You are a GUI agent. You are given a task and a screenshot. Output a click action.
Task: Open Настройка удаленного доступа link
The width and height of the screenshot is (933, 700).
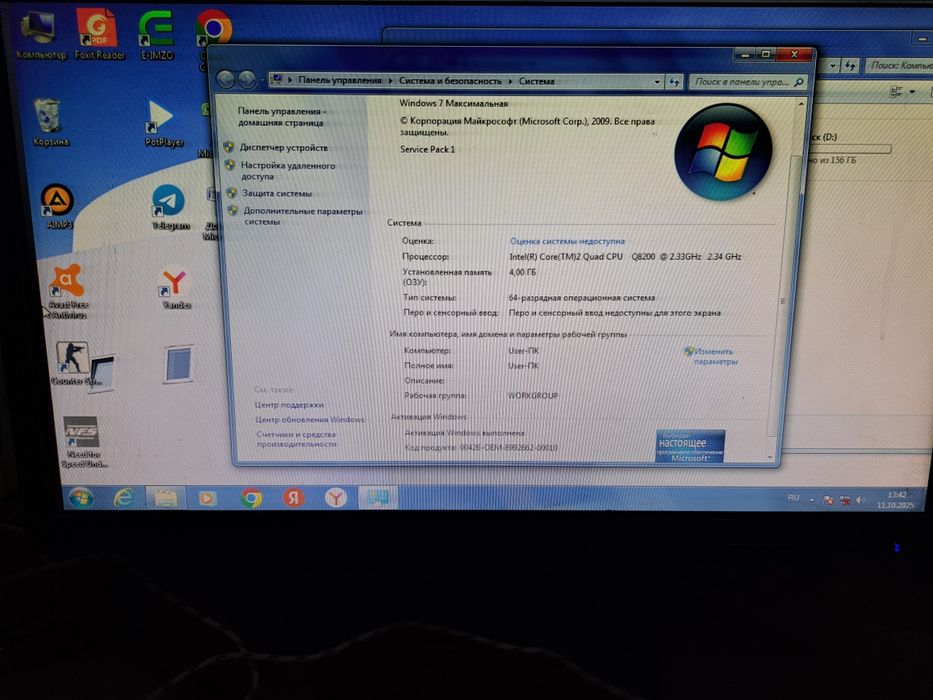click(x=288, y=171)
